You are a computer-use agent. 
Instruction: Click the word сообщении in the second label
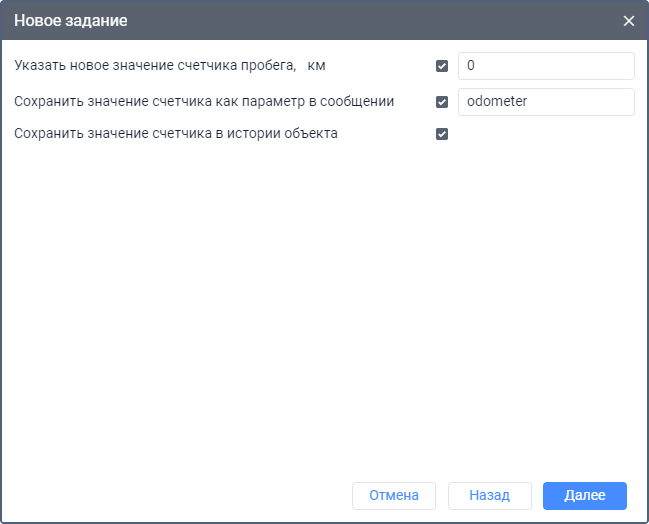(361, 101)
